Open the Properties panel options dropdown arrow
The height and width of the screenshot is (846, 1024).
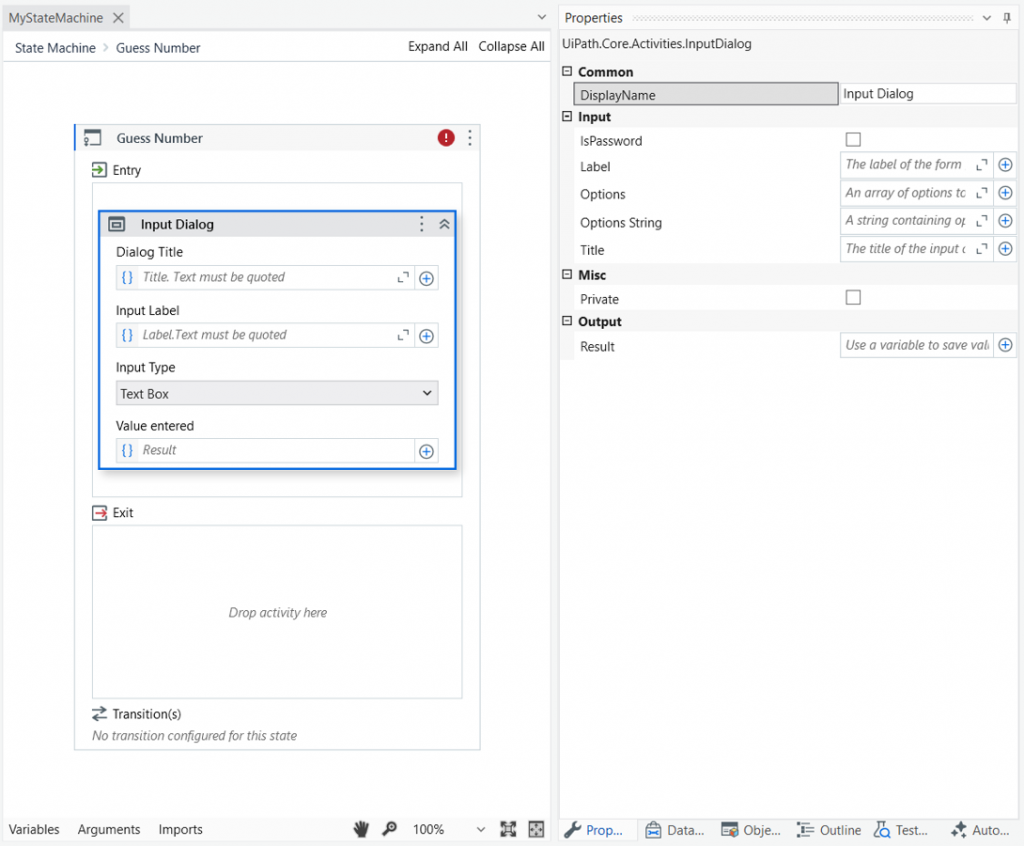tap(987, 18)
